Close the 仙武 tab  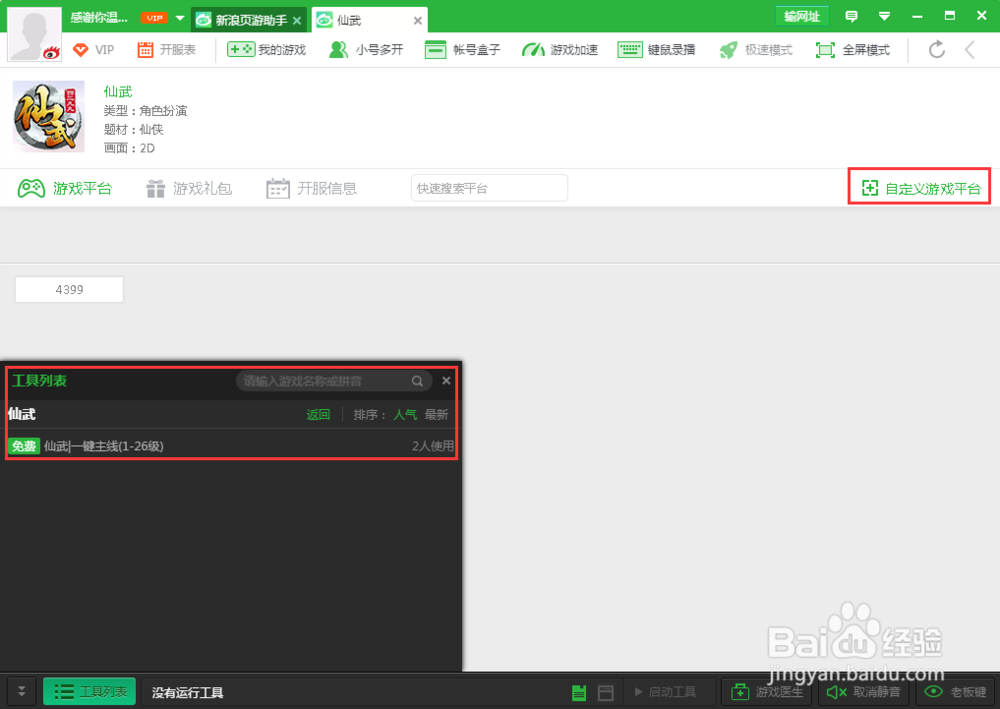click(x=418, y=21)
